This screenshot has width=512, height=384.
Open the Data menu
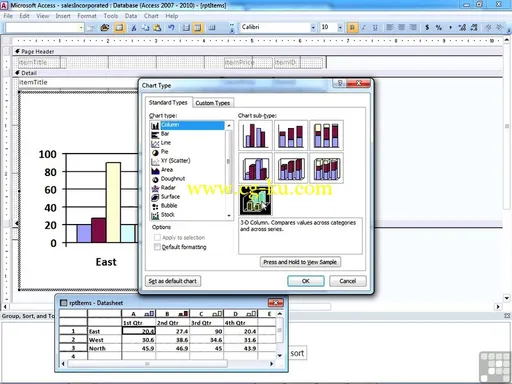131,16
